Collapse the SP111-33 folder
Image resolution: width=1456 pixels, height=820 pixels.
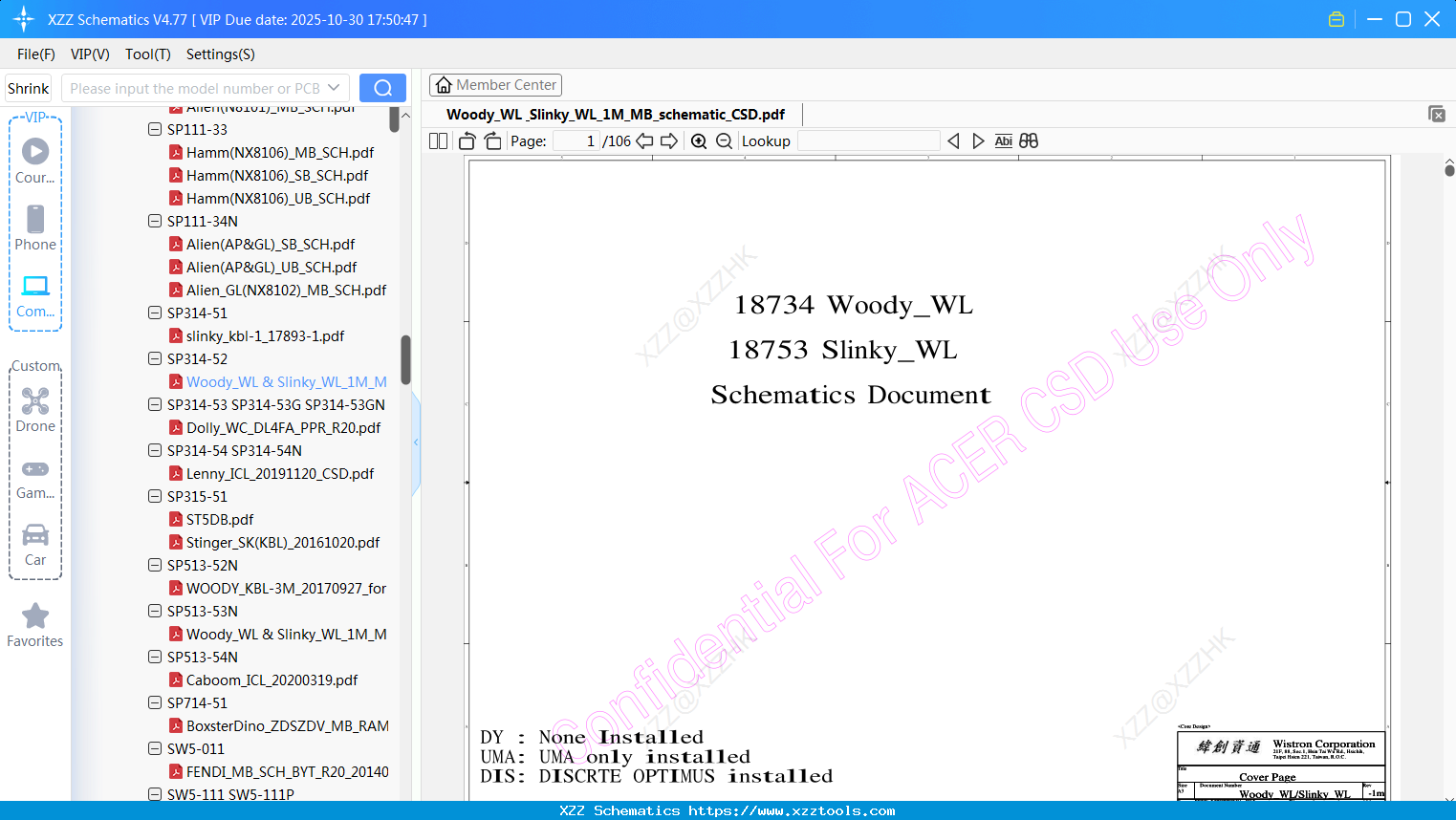(x=155, y=129)
